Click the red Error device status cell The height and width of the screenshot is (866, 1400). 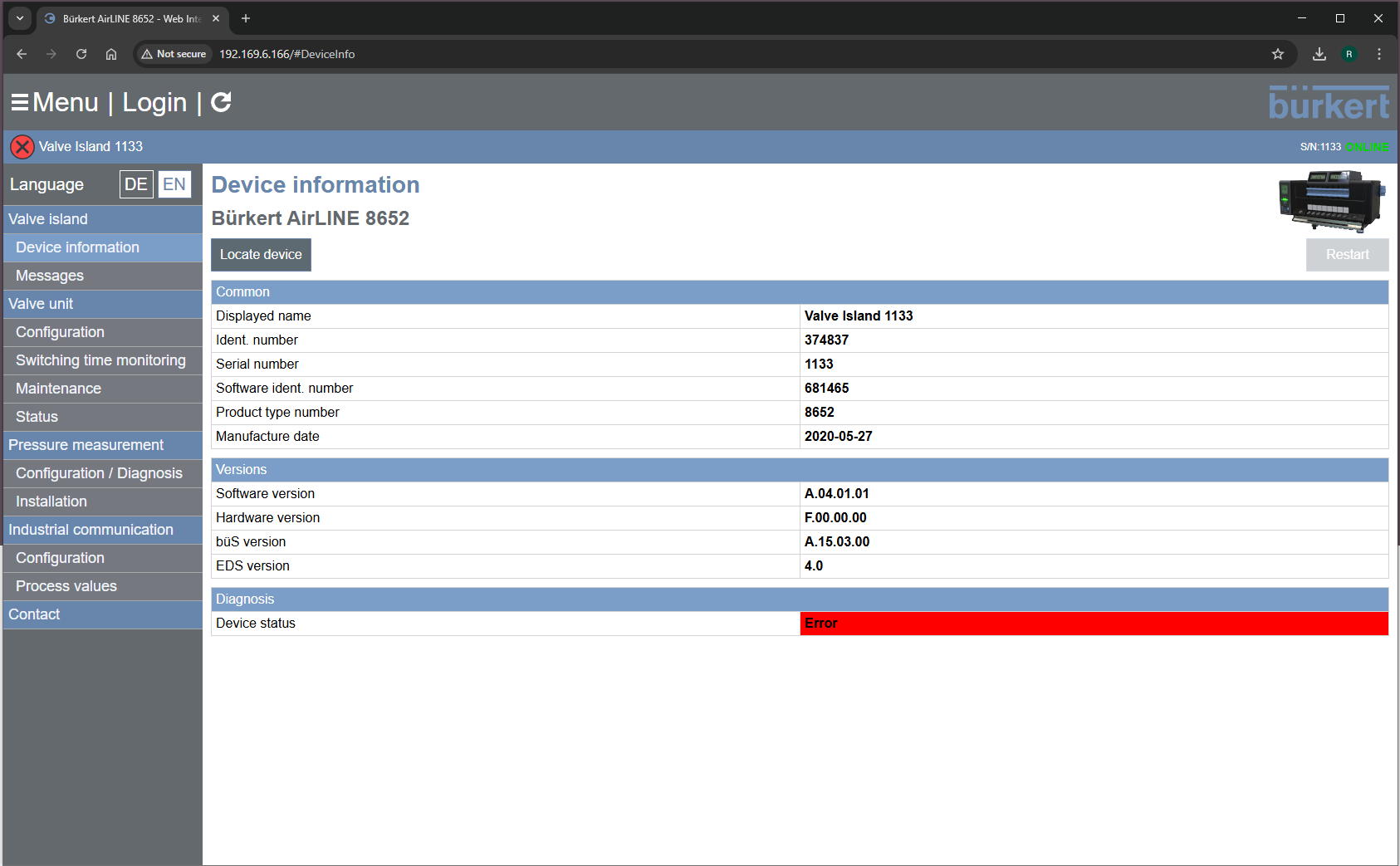pyautogui.click(x=1094, y=624)
